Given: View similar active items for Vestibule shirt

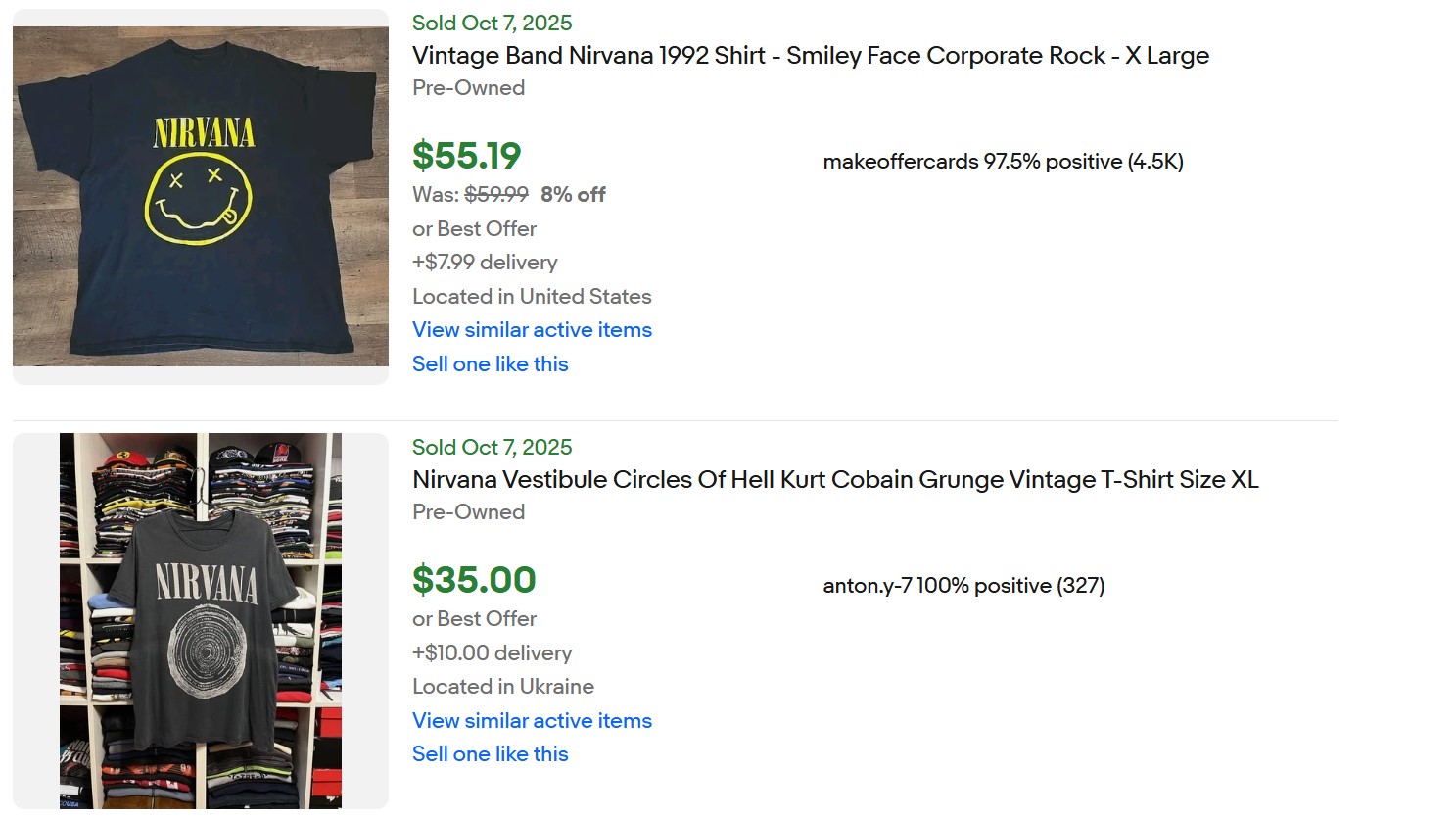Looking at the screenshot, I should click(x=532, y=721).
